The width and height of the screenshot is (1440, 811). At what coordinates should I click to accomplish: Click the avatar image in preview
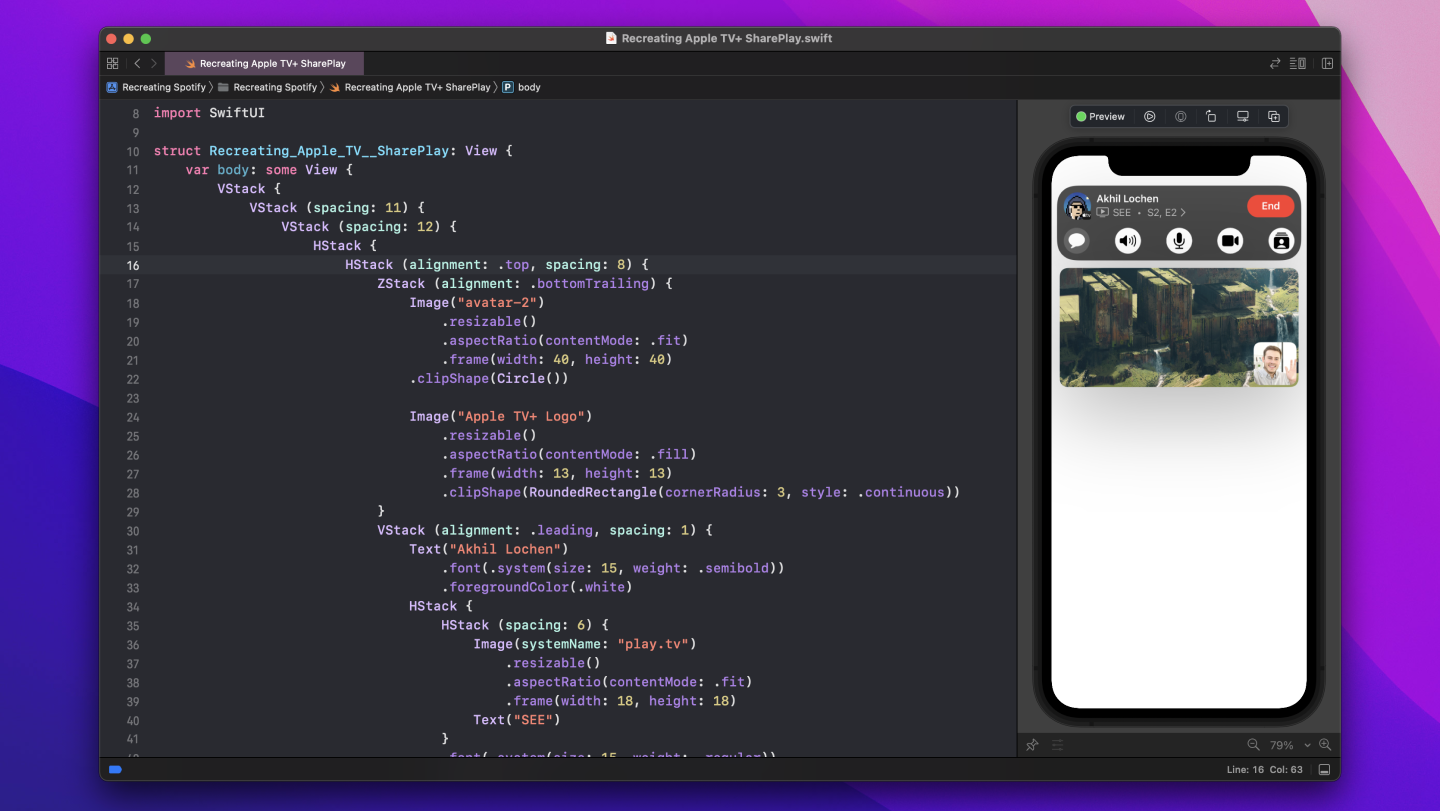coord(1077,207)
